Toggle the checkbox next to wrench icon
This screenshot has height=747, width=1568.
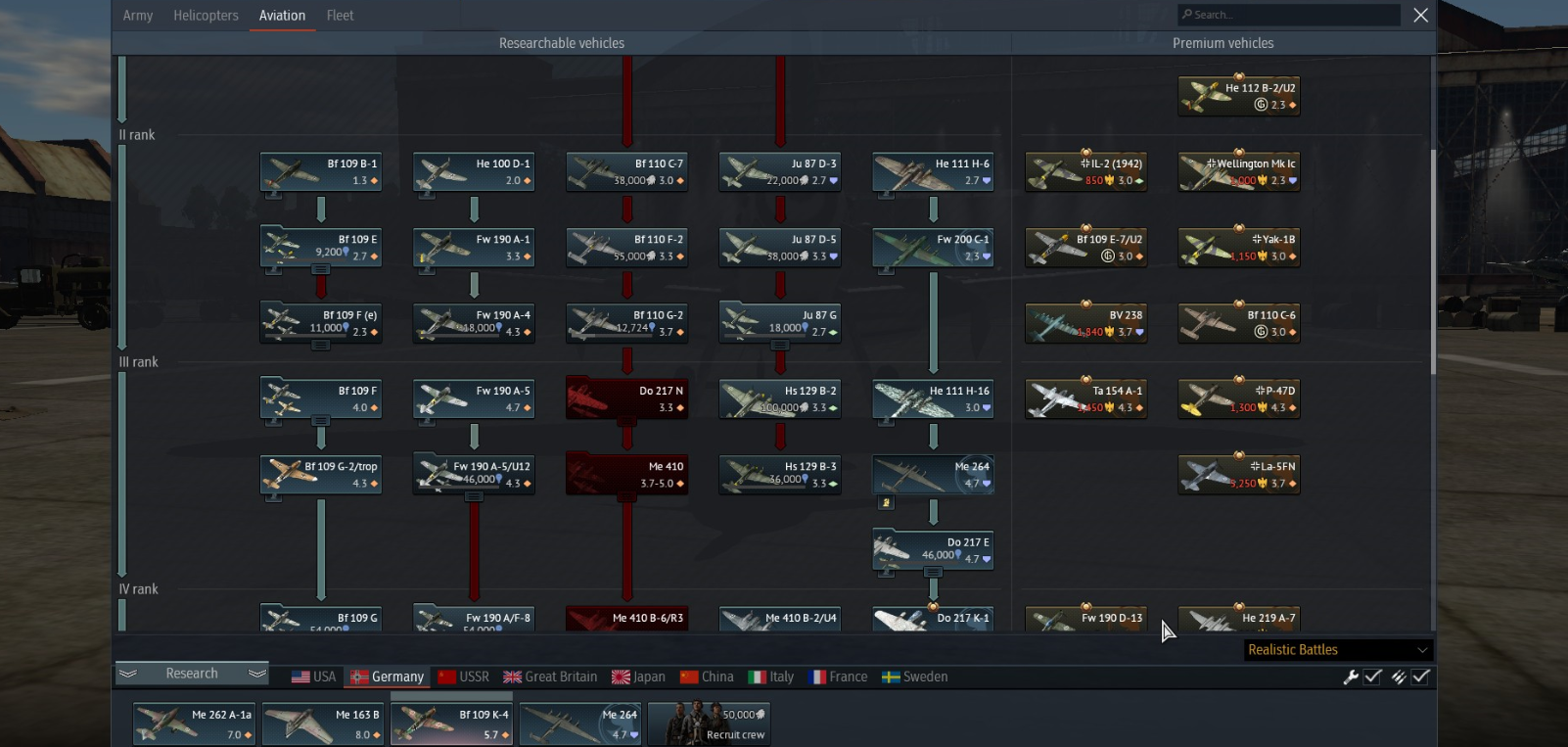1373,677
